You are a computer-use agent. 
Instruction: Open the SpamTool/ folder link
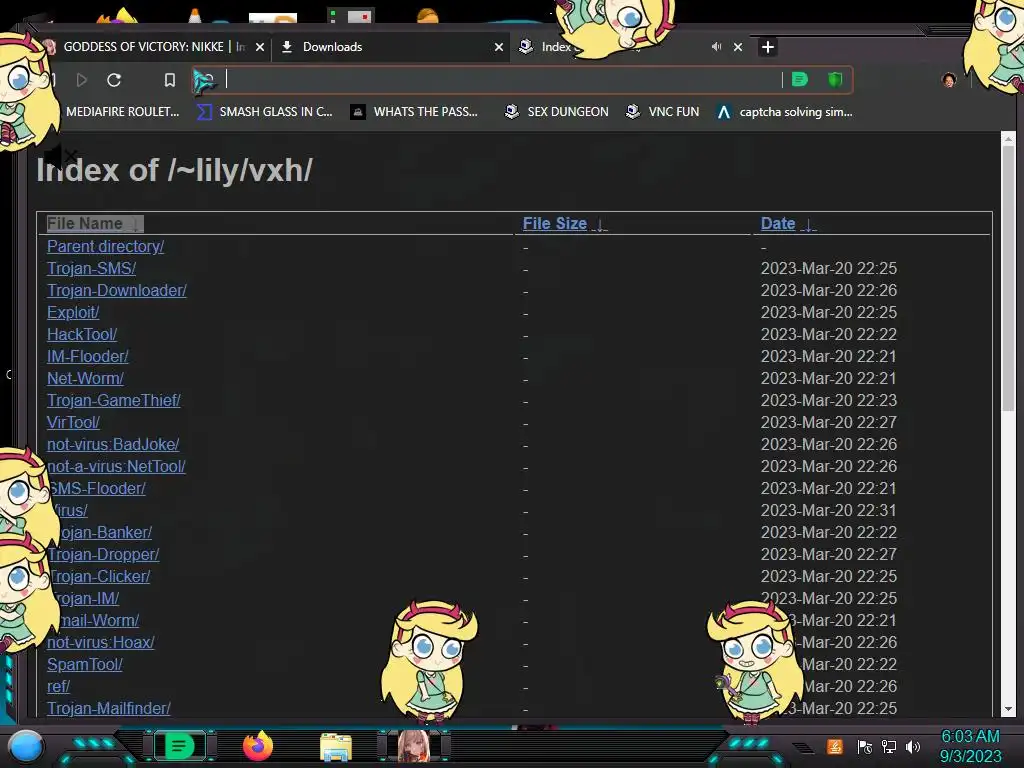point(84,664)
